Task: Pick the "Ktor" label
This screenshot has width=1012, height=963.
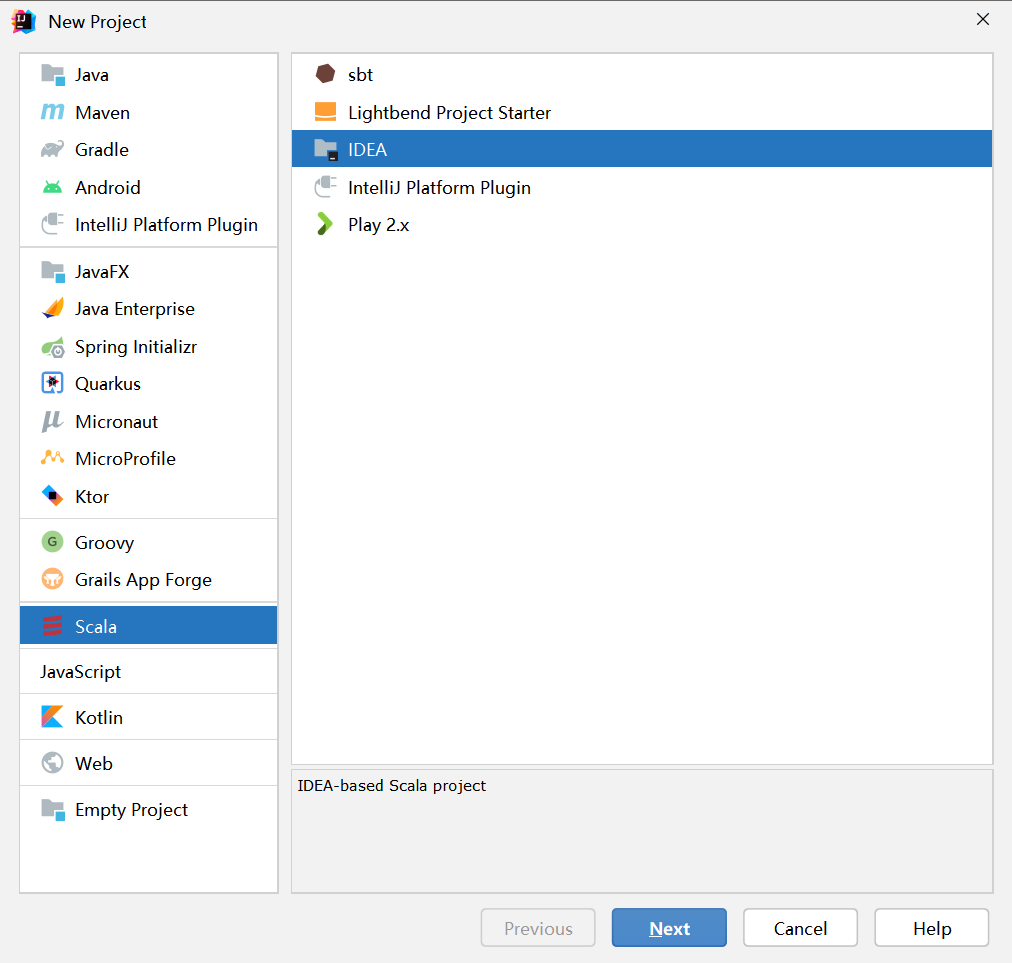Action: click(x=92, y=497)
